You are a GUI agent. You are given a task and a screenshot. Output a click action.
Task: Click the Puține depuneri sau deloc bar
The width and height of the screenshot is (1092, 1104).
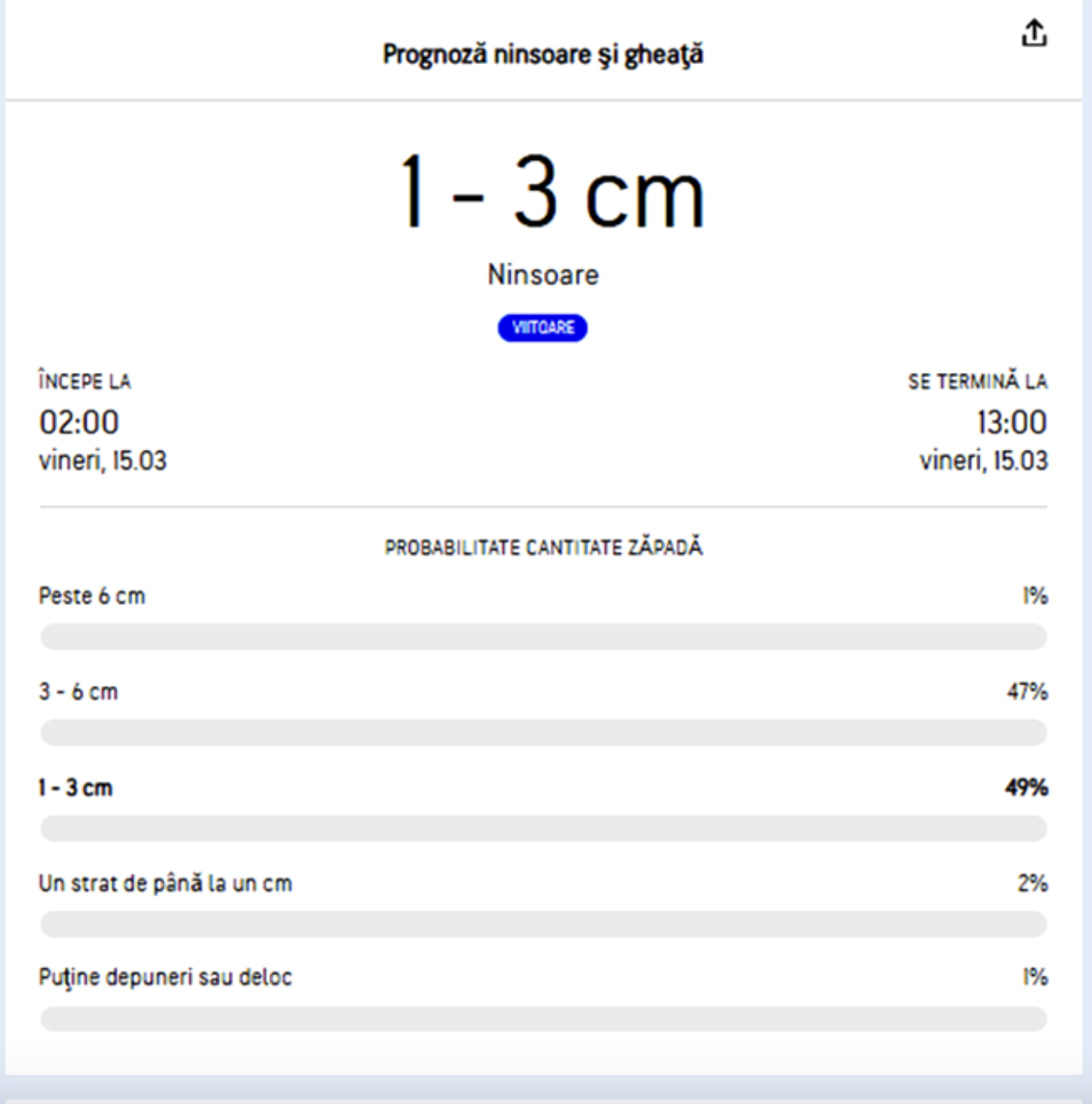(x=543, y=1018)
